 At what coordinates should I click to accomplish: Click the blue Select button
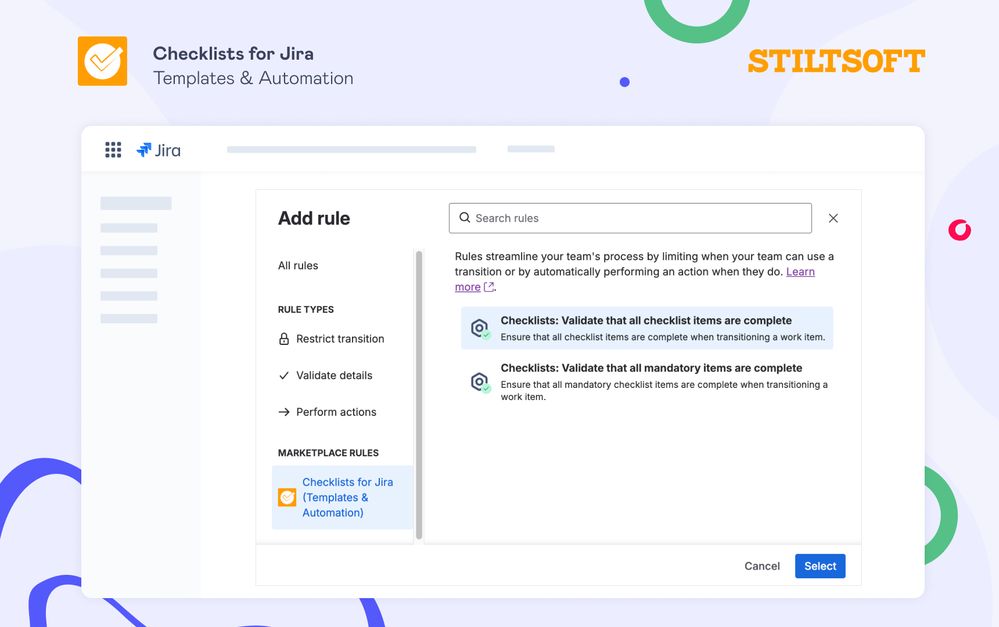(x=820, y=566)
